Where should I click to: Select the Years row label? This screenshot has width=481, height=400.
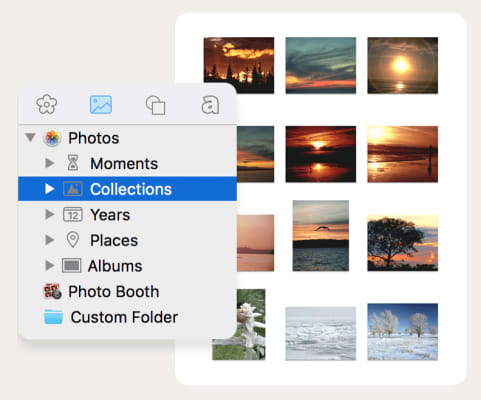(110, 215)
